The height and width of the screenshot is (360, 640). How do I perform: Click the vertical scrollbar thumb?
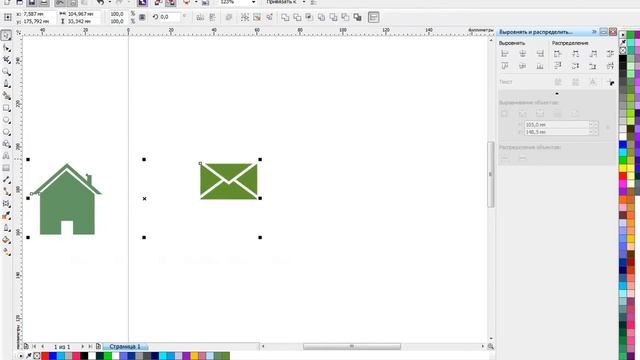pyautogui.click(x=491, y=174)
